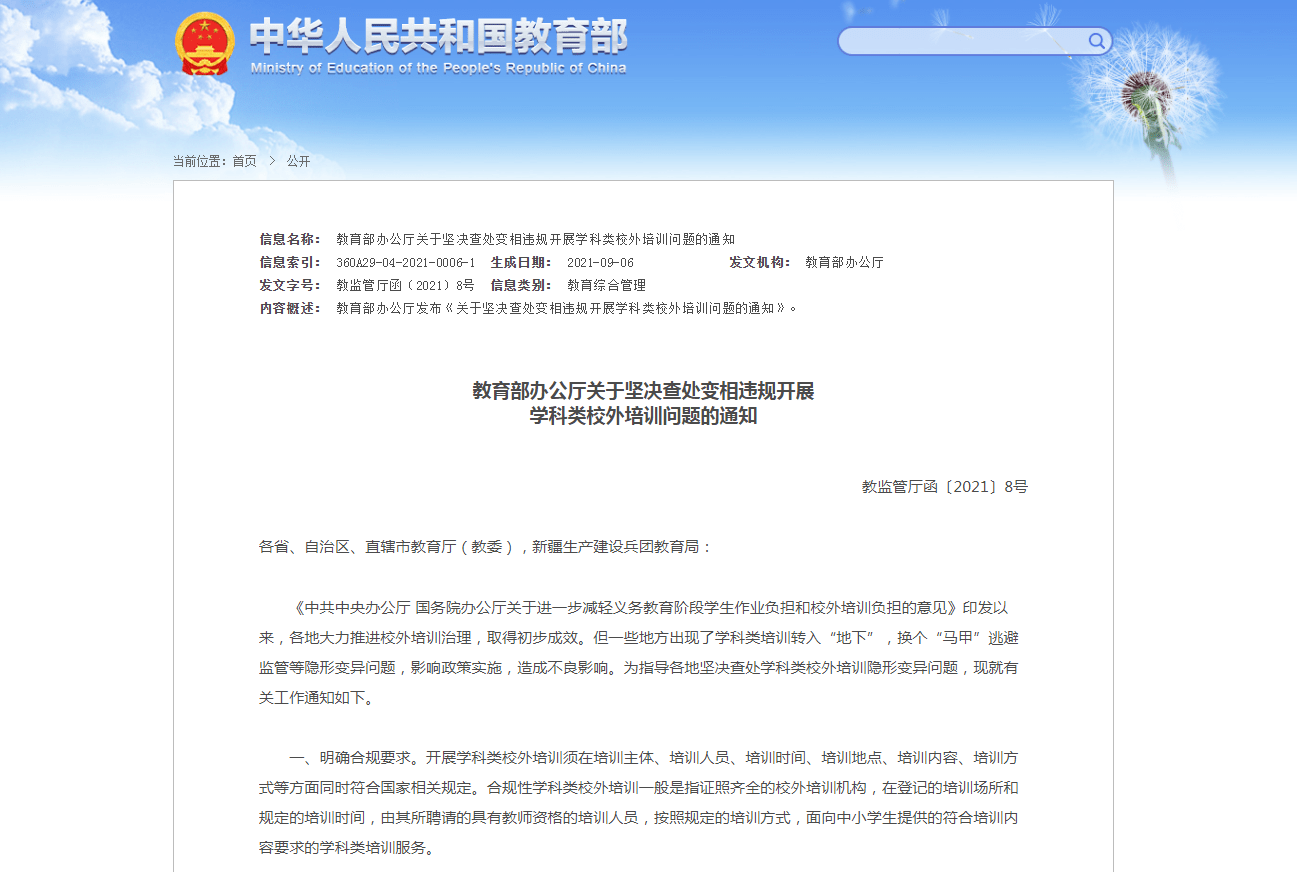Image resolution: width=1297 pixels, height=872 pixels.
Task: Click the 生成日期 label
Action: (x=521, y=262)
